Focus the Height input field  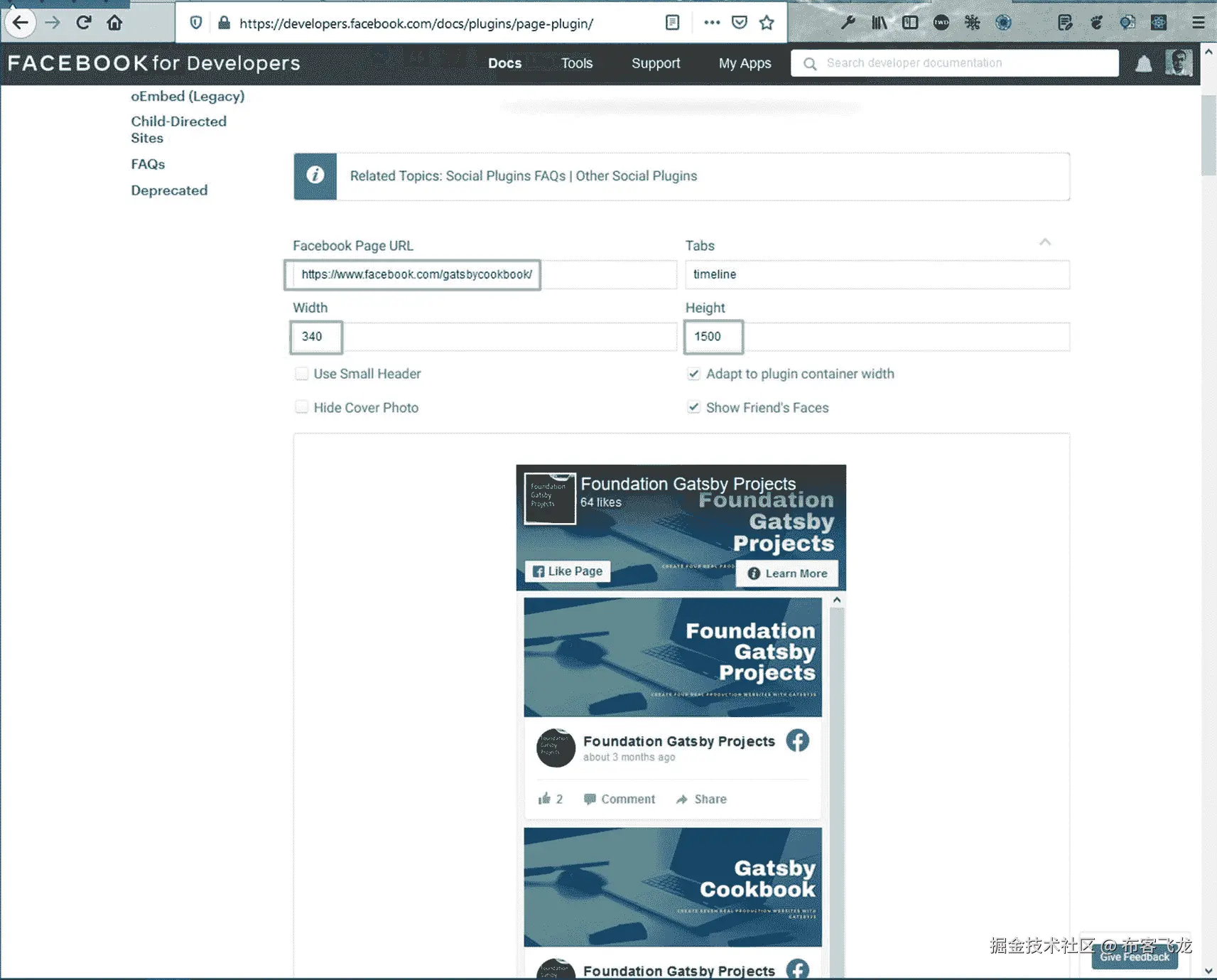(x=877, y=337)
